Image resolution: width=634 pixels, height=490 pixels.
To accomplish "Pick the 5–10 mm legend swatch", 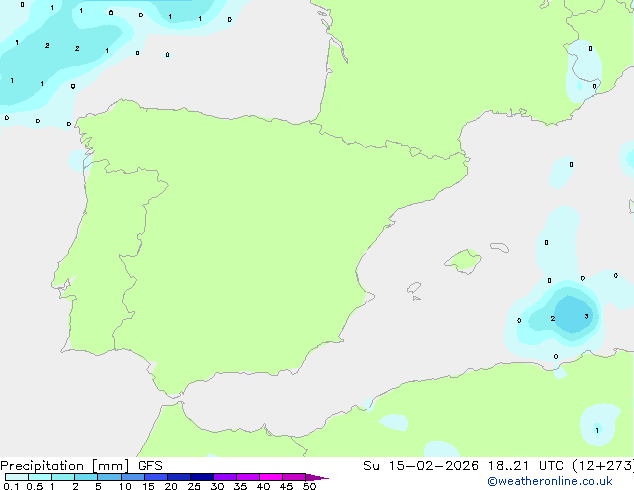I will [x=109, y=477].
